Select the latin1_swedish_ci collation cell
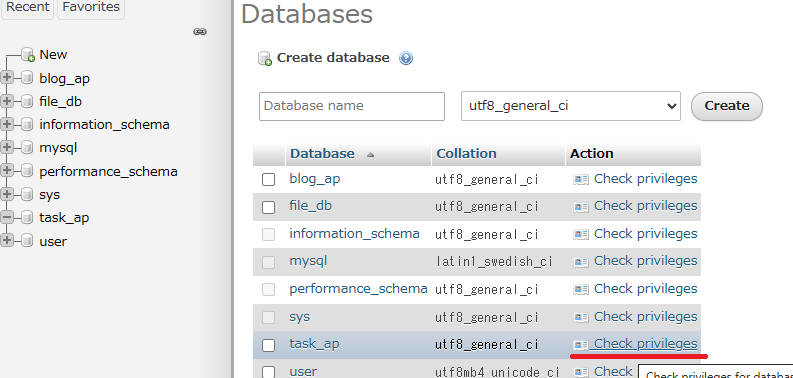 point(494,262)
